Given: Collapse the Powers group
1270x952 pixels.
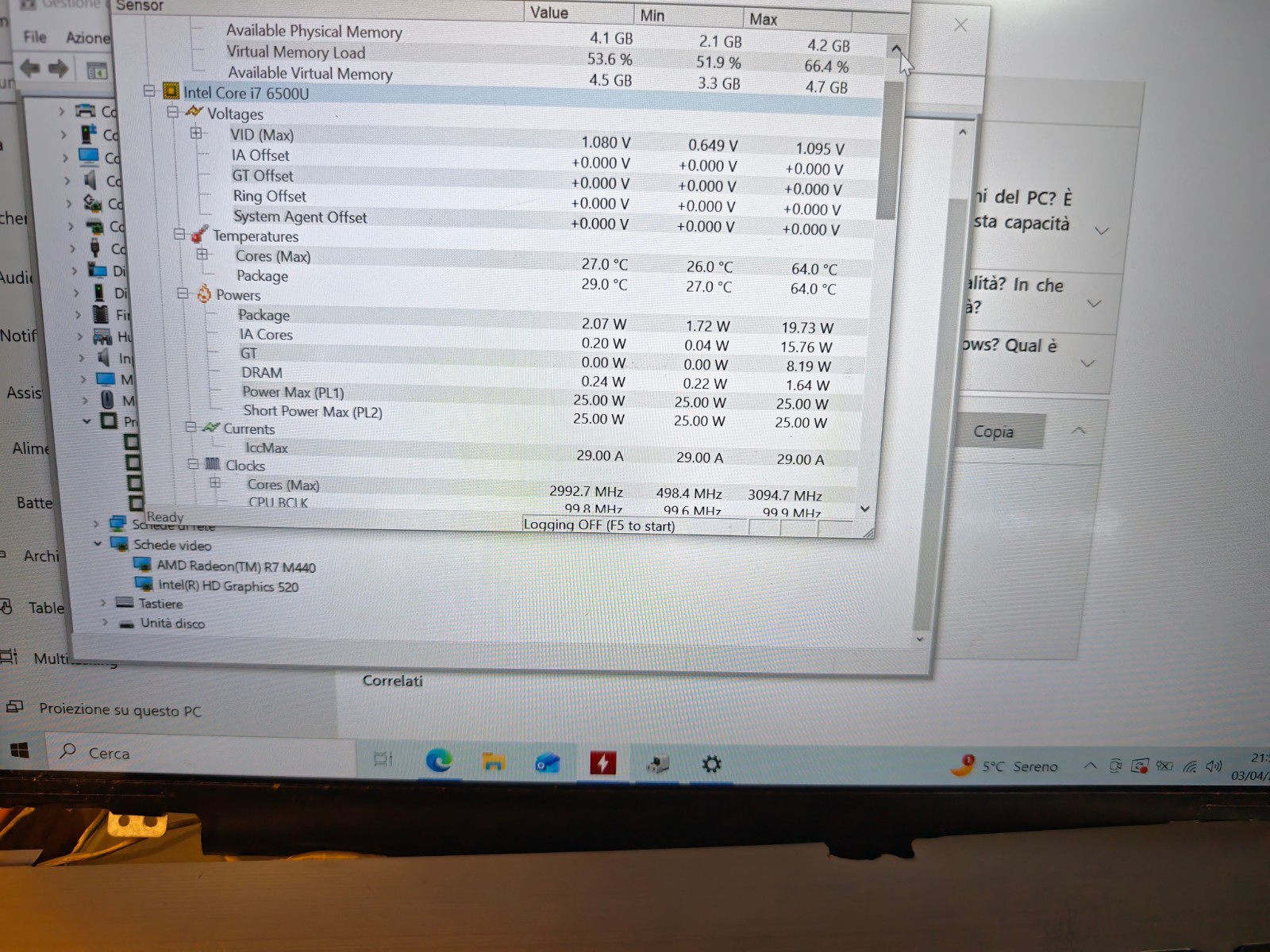Looking at the screenshot, I should point(183,293).
